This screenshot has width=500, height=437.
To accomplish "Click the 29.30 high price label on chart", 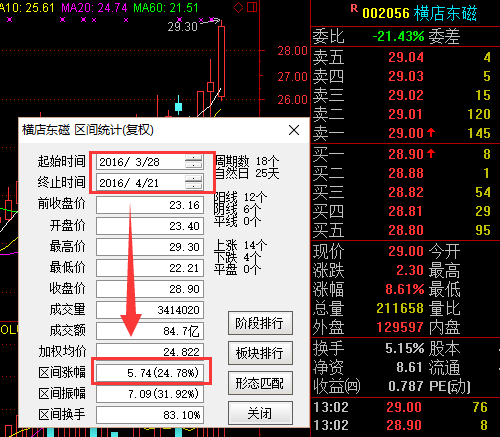I will pyautogui.click(x=182, y=26).
